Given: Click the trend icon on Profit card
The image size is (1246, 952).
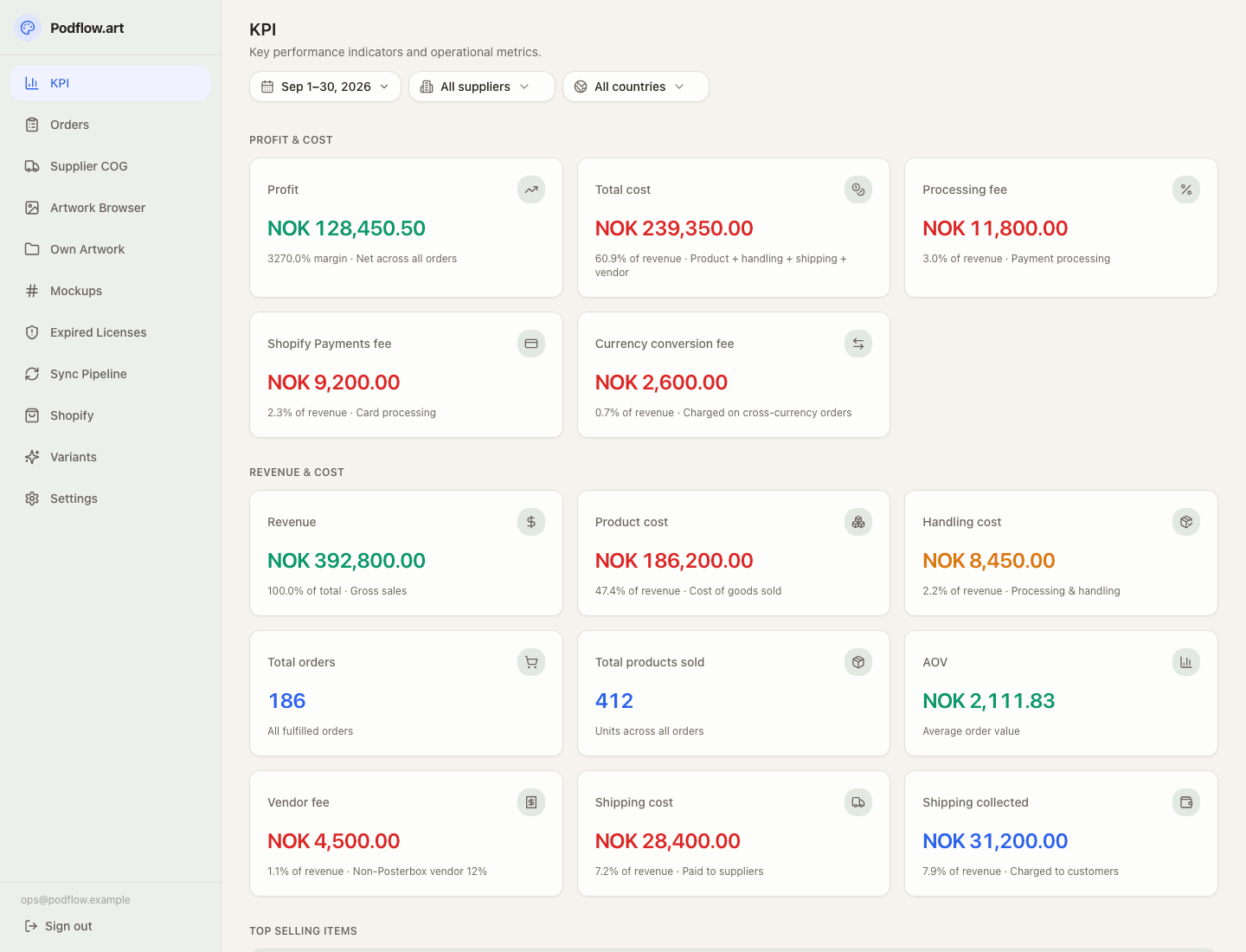Looking at the screenshot, I should click(x=531, y=190).
